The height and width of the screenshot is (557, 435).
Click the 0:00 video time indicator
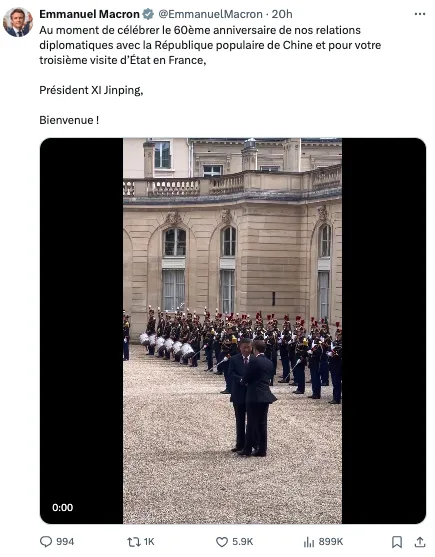coord(62,507)
